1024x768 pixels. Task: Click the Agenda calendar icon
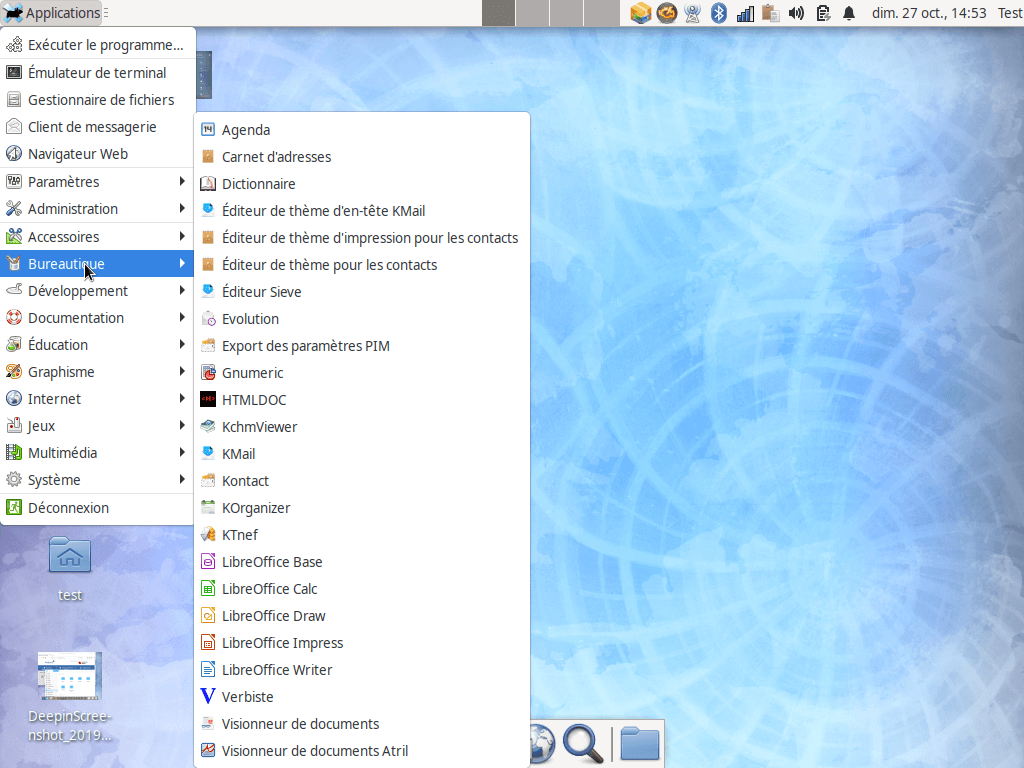click(x=208, y=129)
